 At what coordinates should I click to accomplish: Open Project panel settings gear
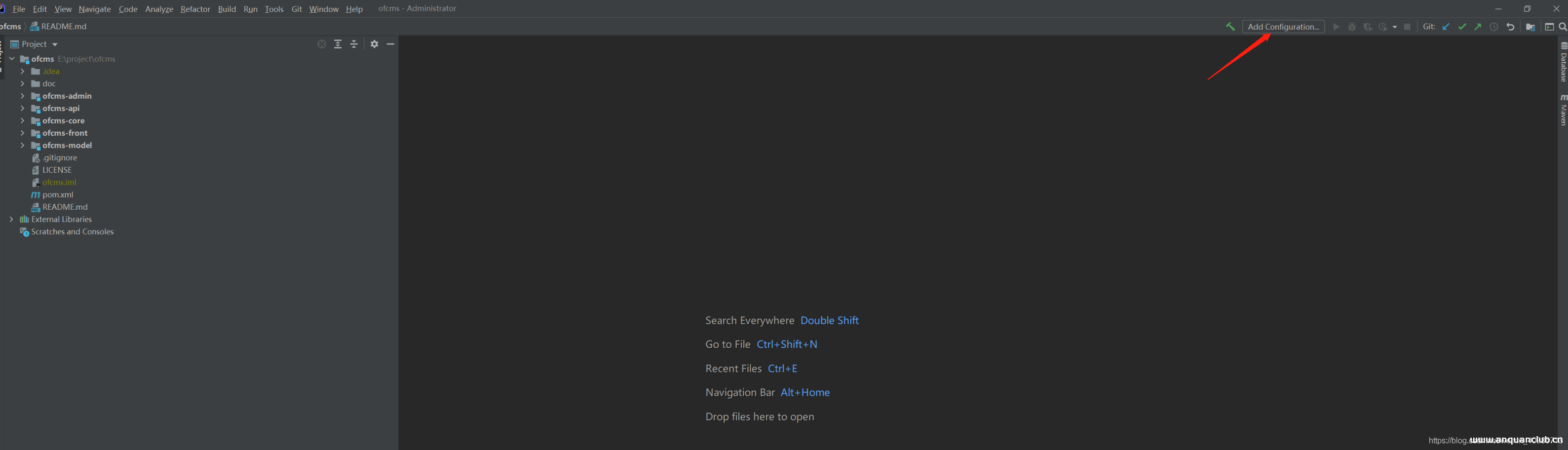374,44
